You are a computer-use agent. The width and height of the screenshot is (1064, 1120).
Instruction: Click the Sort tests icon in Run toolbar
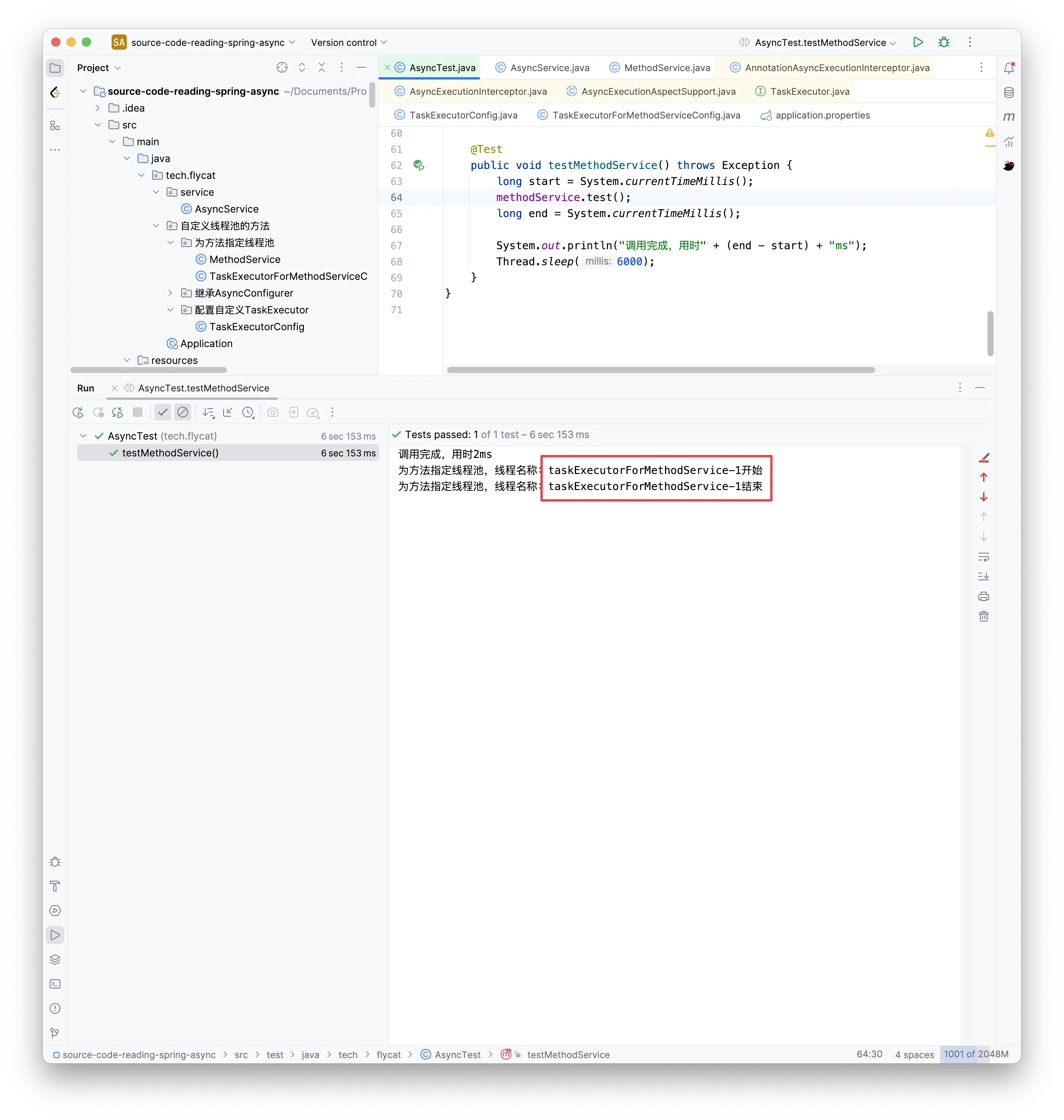tap(208, 412)
